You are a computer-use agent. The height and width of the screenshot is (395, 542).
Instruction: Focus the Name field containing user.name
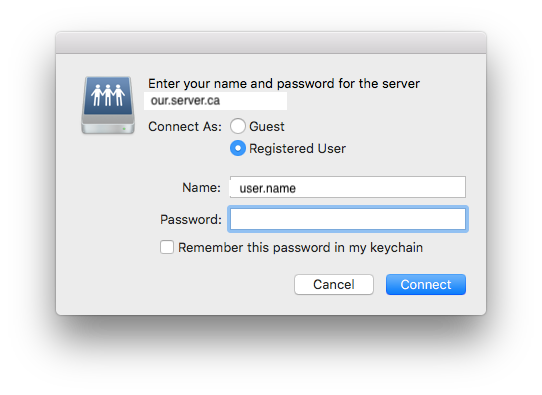[347, 187]
